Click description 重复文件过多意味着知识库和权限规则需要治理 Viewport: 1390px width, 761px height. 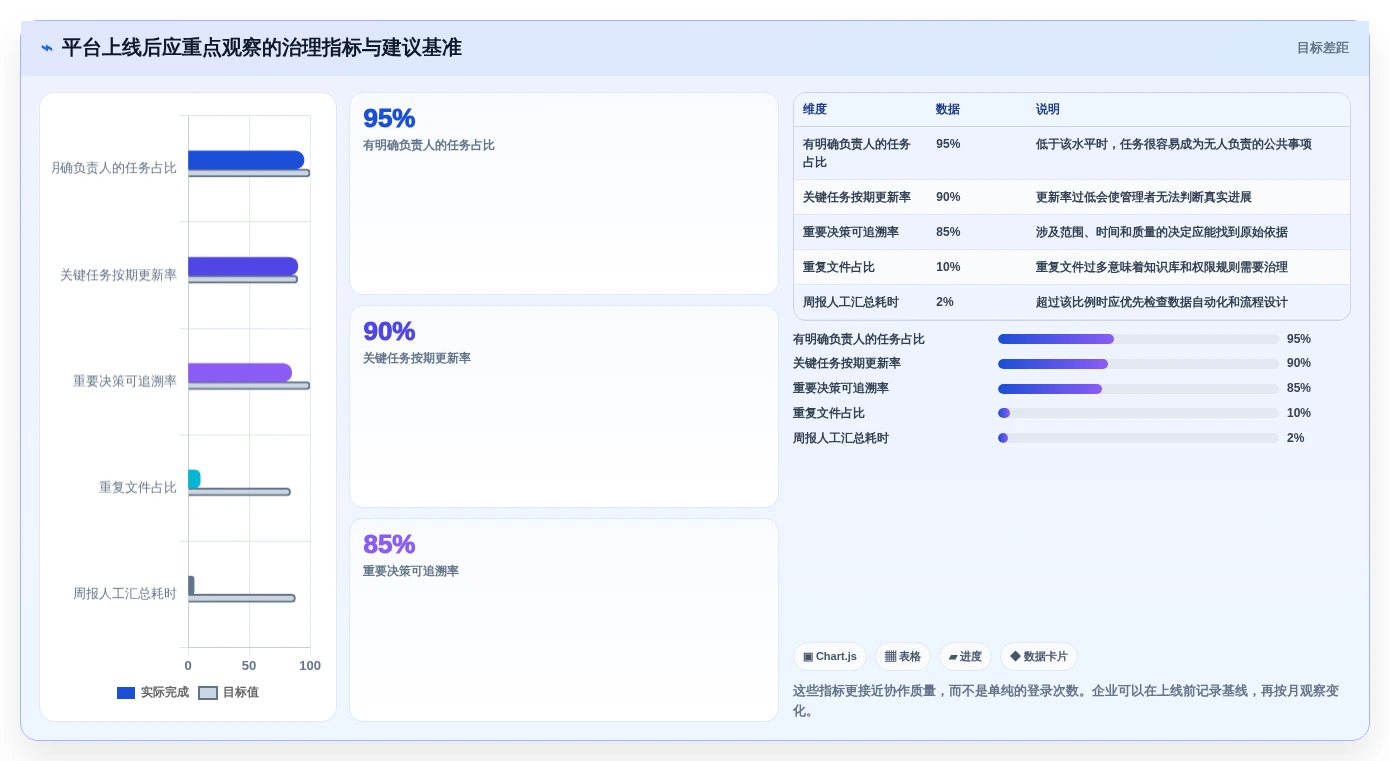(x=1162, y=267)
